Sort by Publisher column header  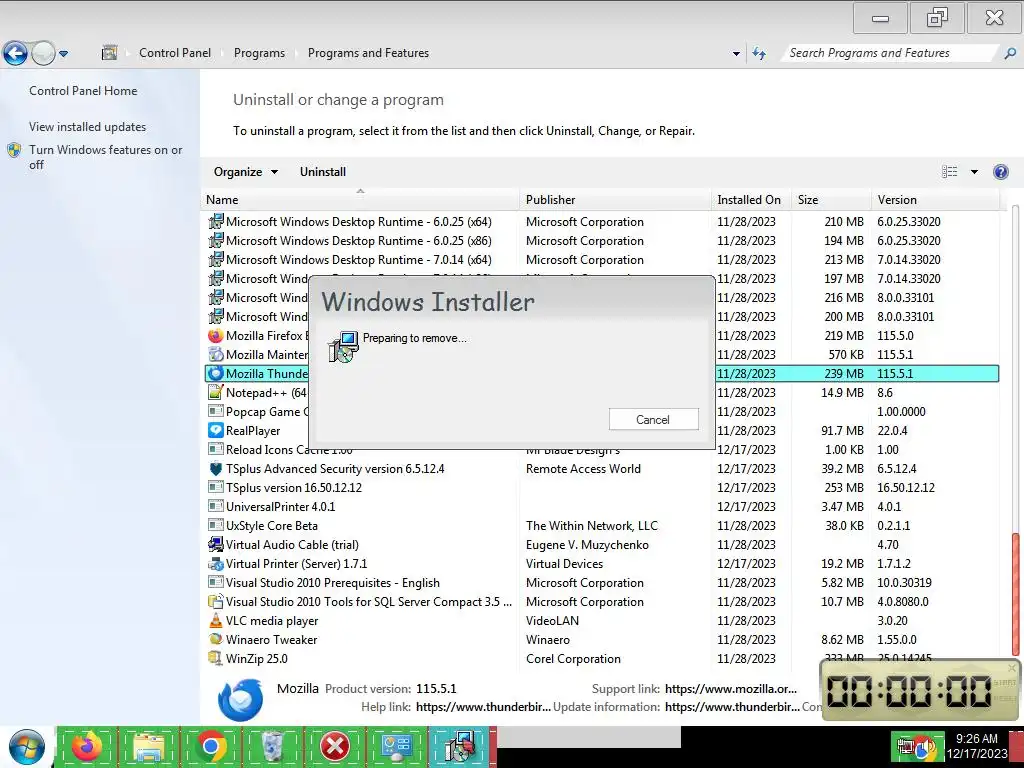coord(615,200)
